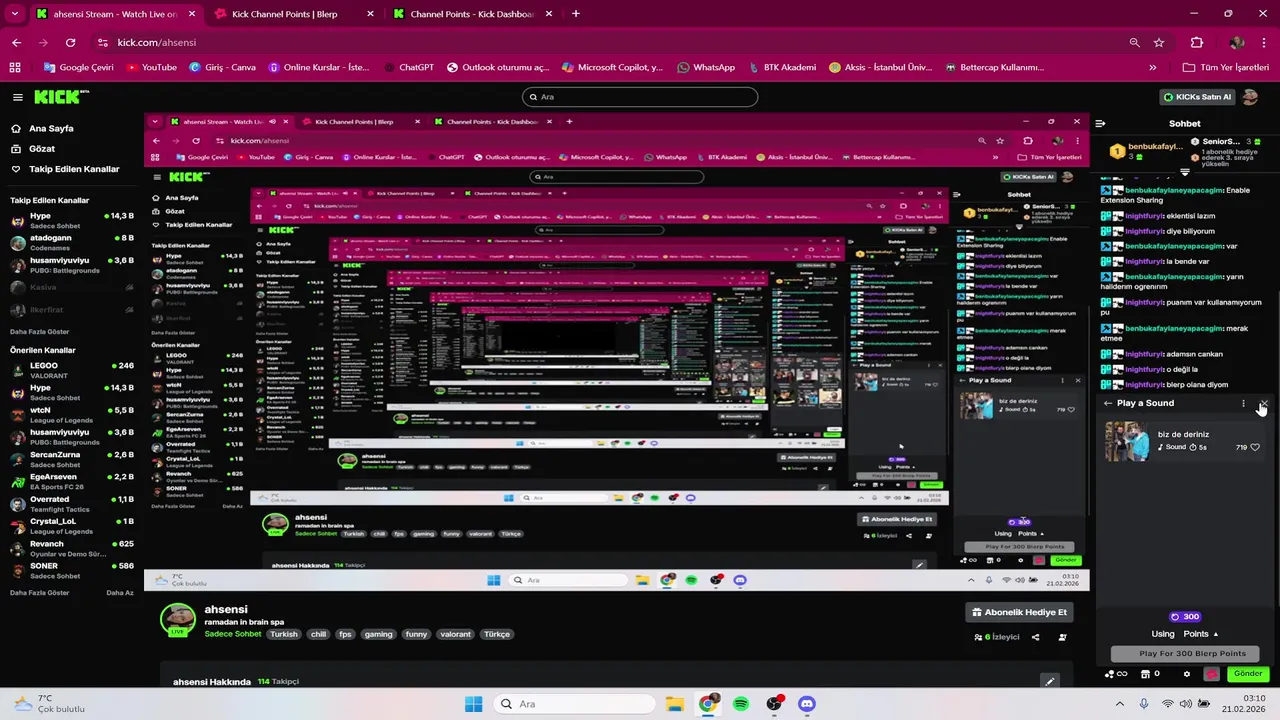Go back from Play a Sound panel
The image size is (1280, 720).
click(1107, 403)
